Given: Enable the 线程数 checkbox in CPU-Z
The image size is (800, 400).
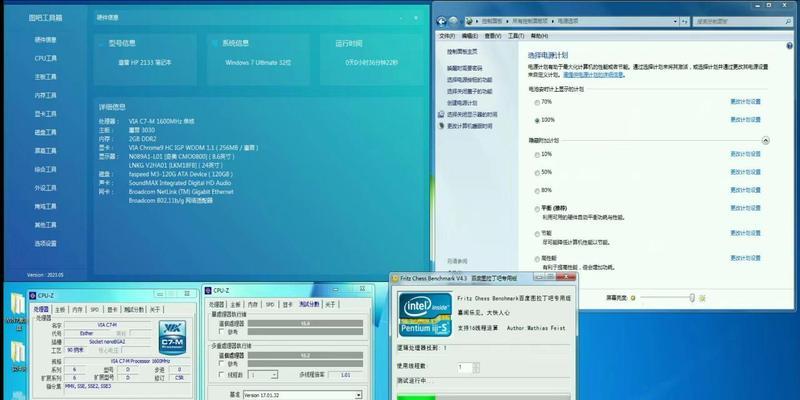Looking at the screenshot, I should pyautogui.click(x=221, y=374).
